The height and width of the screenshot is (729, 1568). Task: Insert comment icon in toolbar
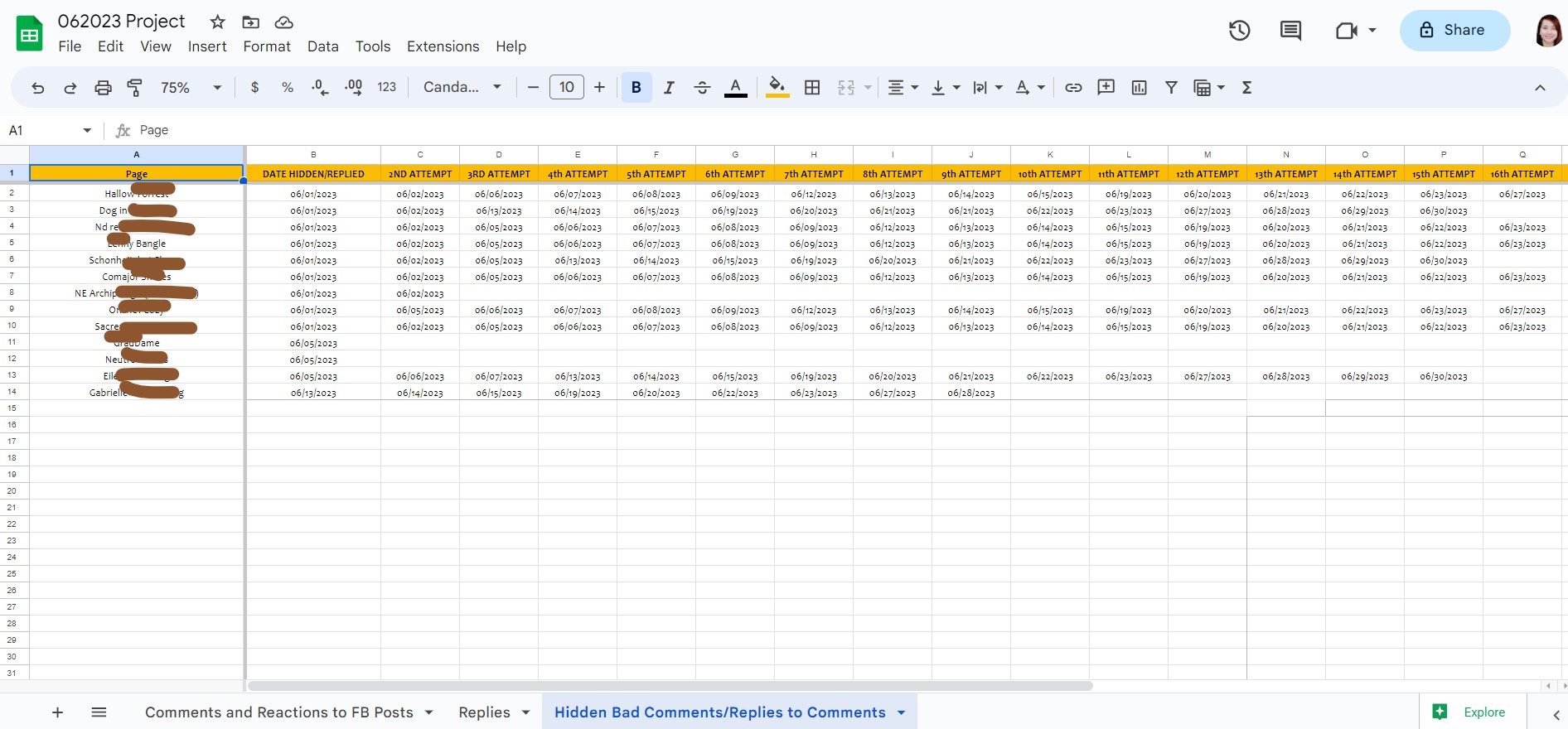[1106, 87]
